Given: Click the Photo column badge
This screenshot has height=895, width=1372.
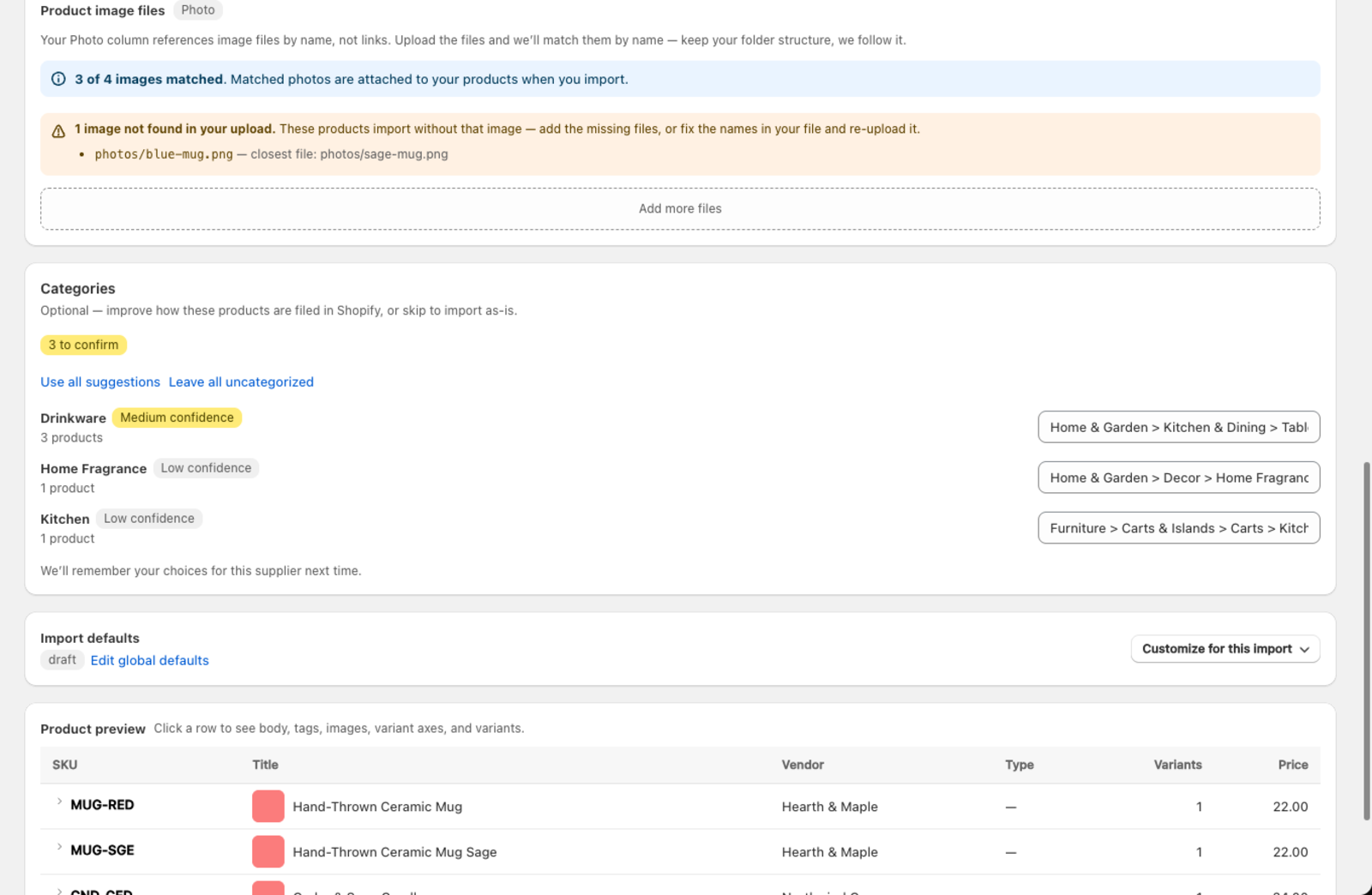Looking at the screenshot, I should pyautogui.click(x=198, y=10).
